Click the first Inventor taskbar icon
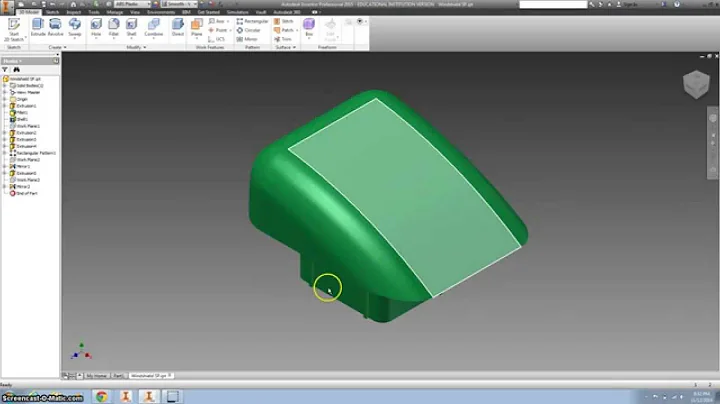 tap(125, 396)
